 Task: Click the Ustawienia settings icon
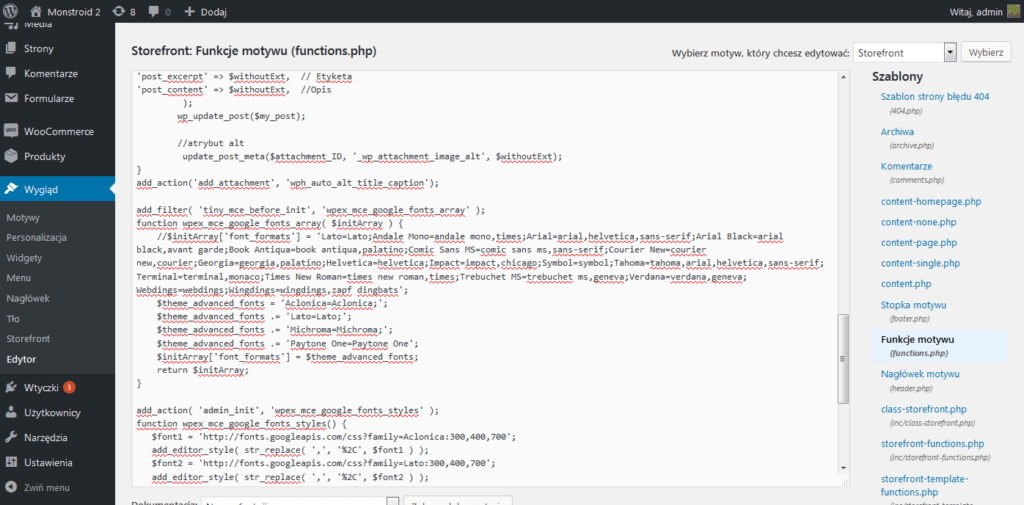(x=10, y=463)
